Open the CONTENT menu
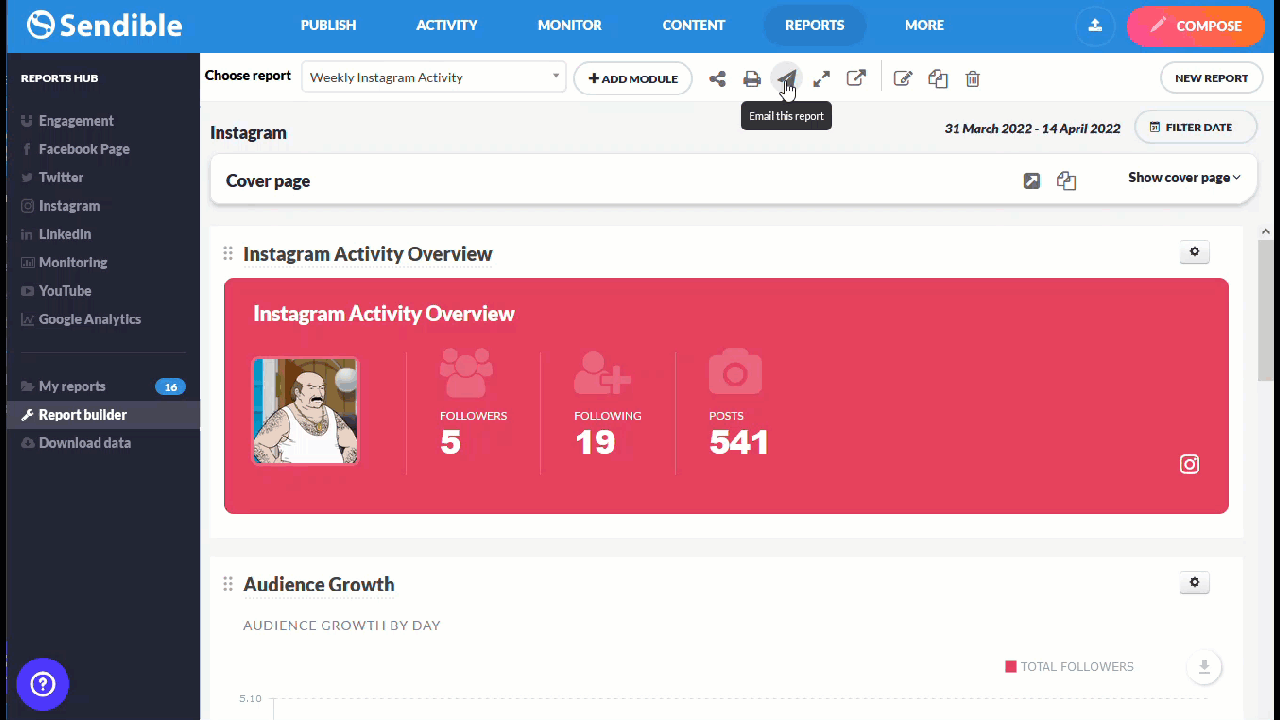This screenshot has height=720, width=1280. point(693,25)
